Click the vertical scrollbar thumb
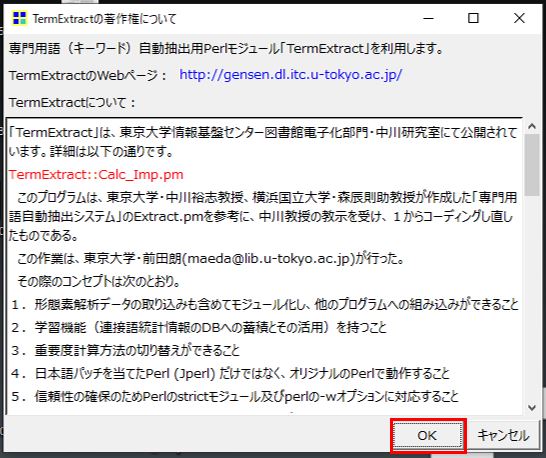546x458 pixels. [x=532, y=165]
